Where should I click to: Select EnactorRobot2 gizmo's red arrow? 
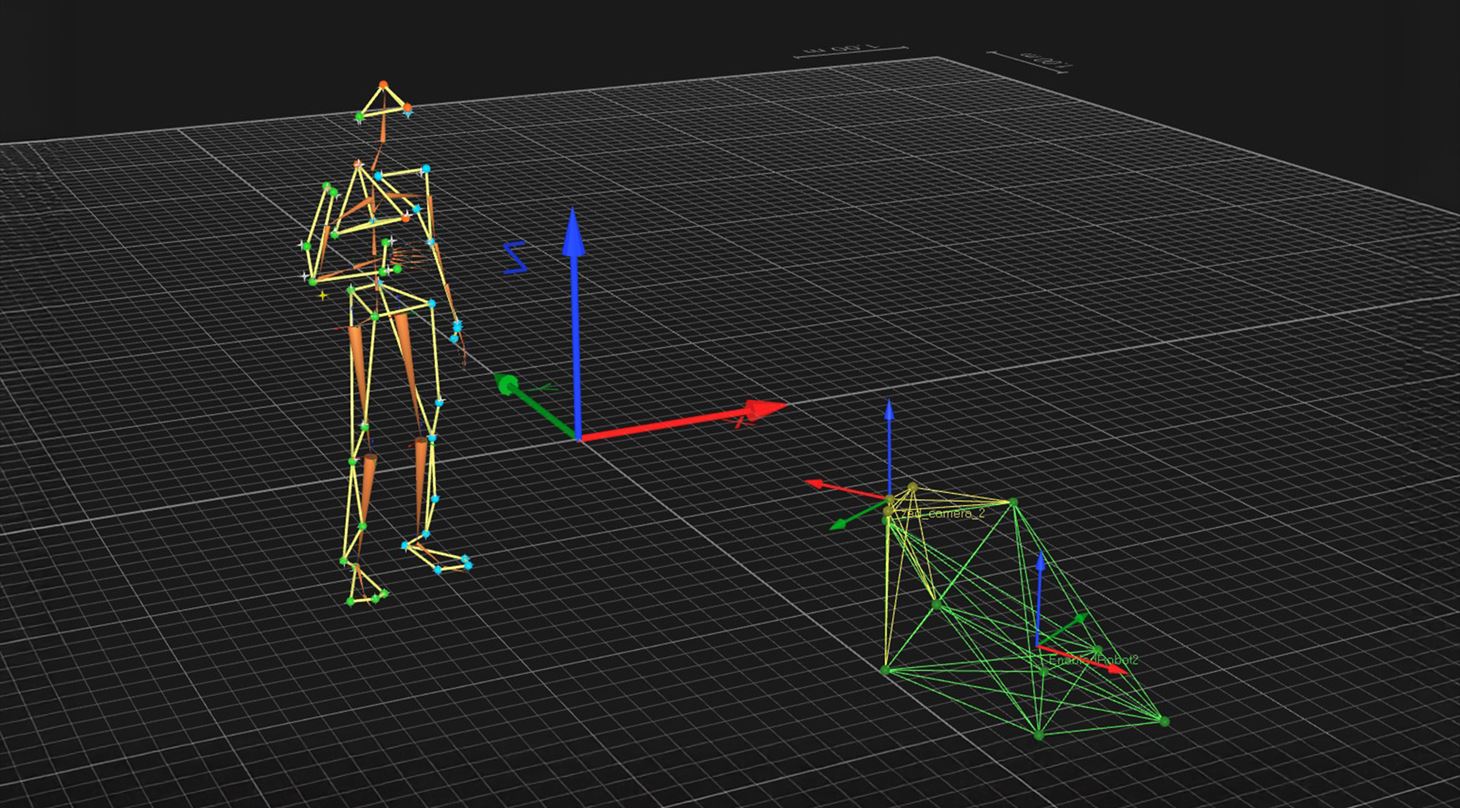(x=1084, y=660)
